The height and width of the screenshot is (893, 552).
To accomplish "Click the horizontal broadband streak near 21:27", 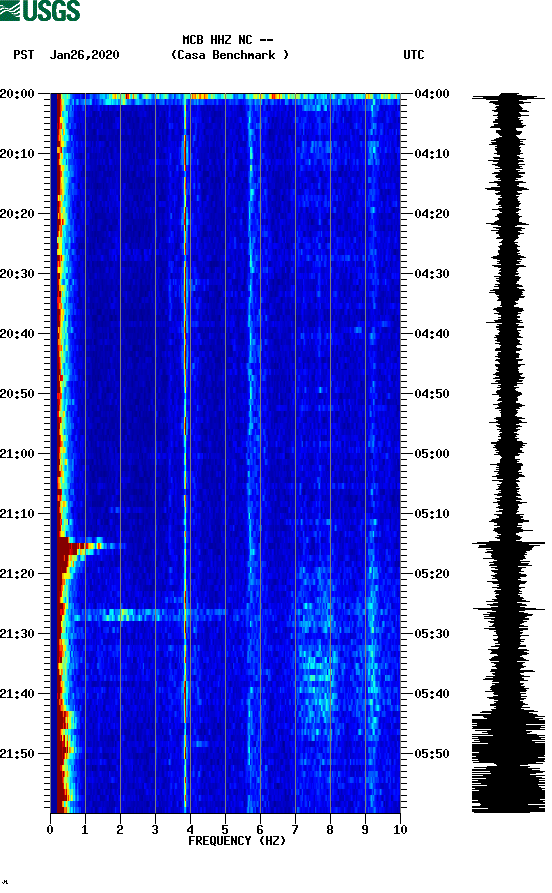I will [148, 615].
